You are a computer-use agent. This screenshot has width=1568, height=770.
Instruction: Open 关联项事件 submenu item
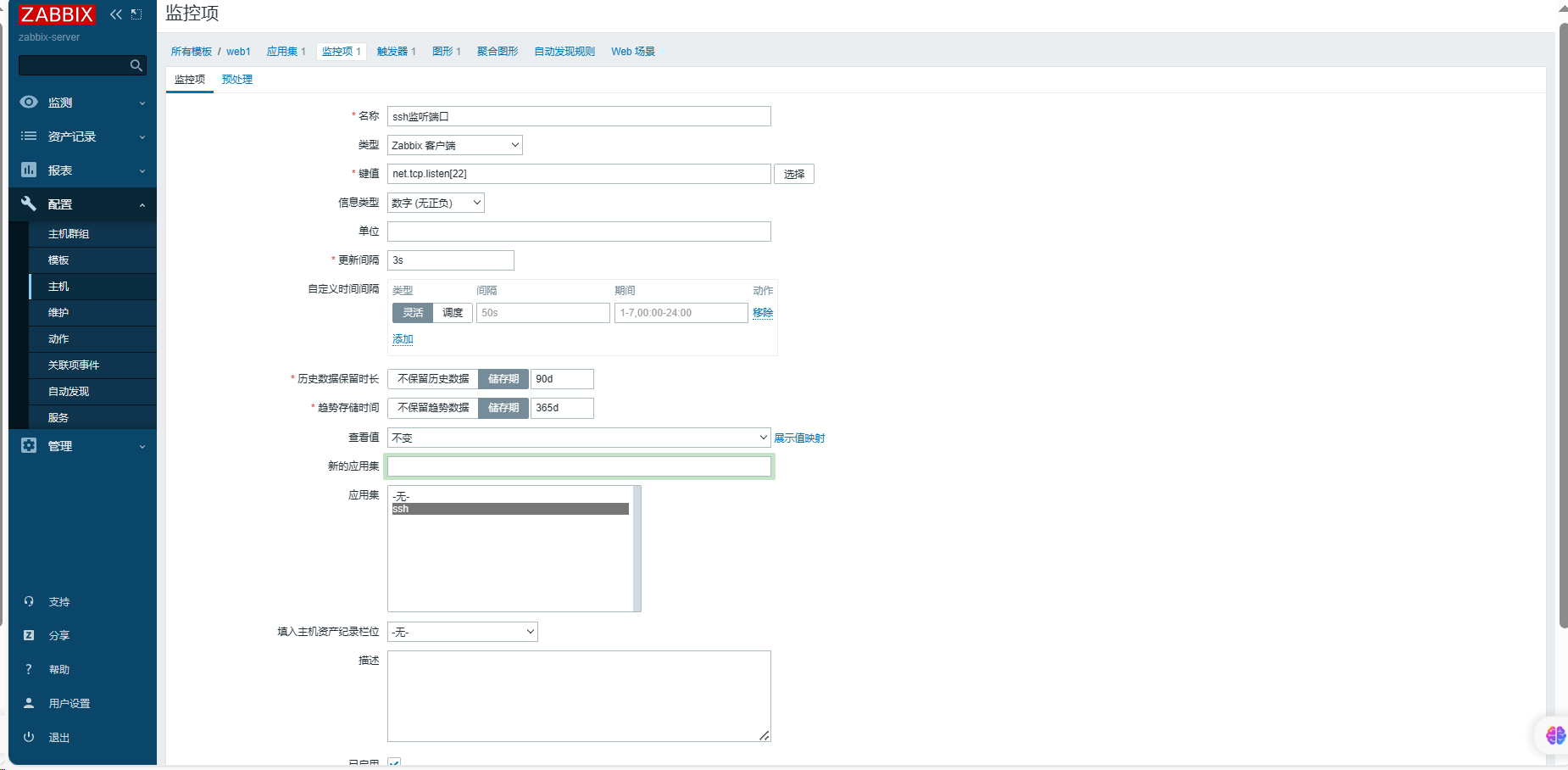[x=92, y=365]
